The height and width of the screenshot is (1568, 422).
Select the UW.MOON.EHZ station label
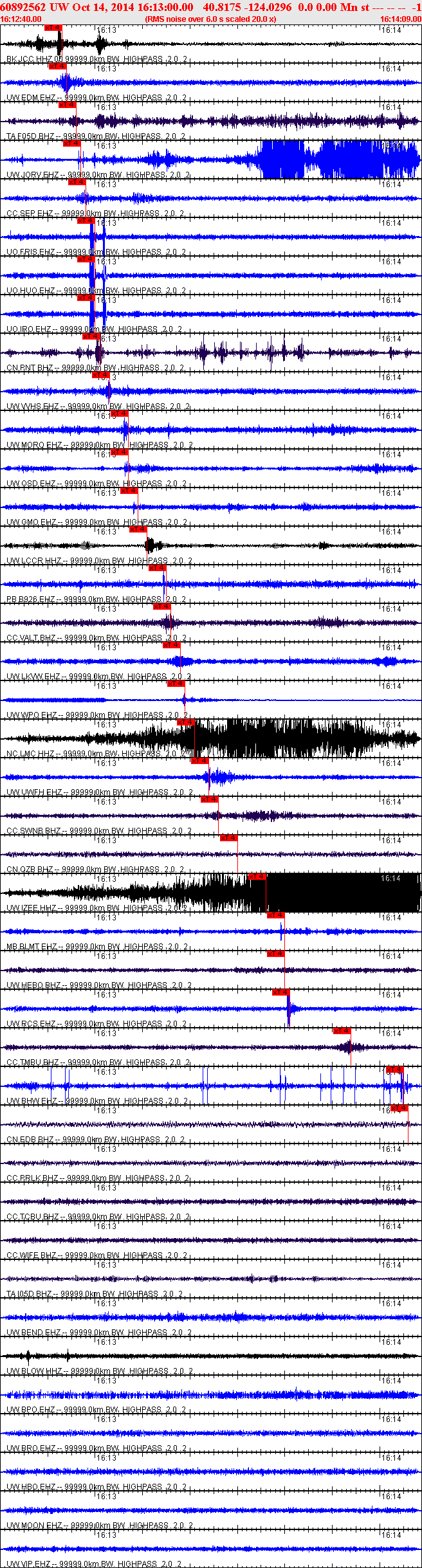34,1526
